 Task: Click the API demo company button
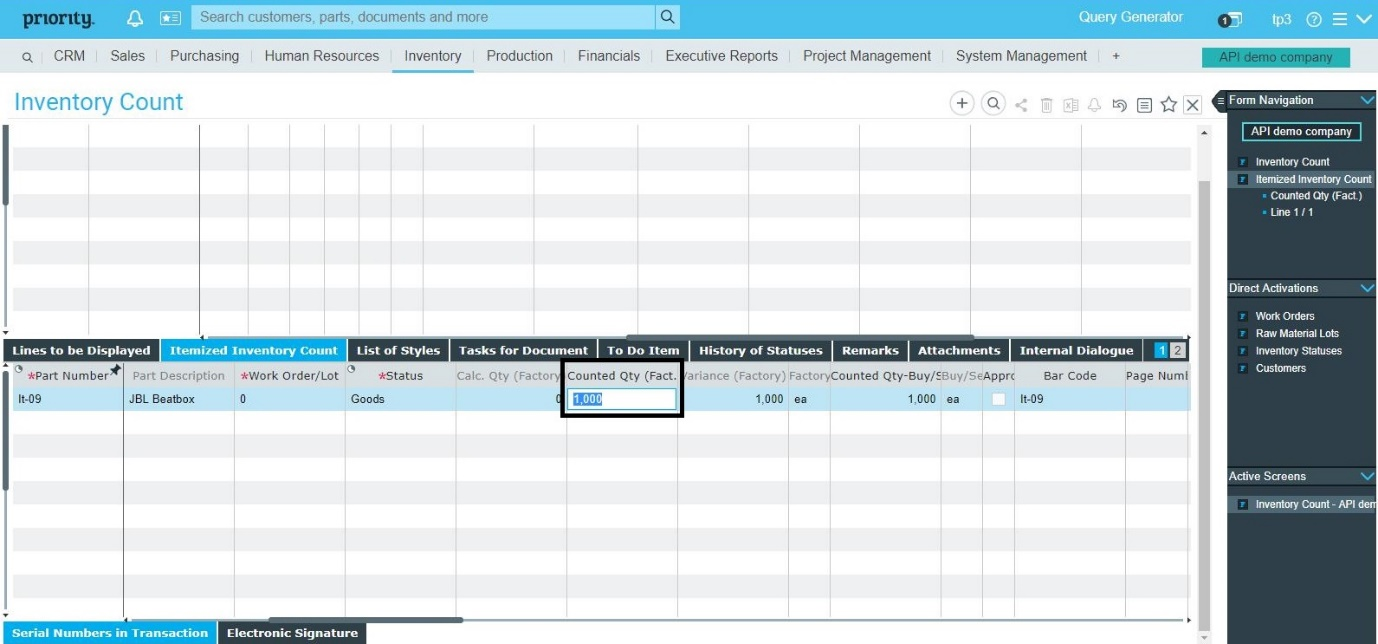1275,57
